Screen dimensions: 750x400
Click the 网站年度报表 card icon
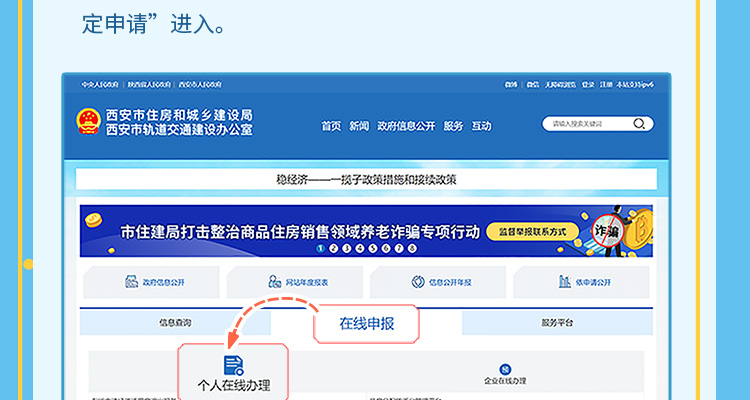tap(275, 282)
